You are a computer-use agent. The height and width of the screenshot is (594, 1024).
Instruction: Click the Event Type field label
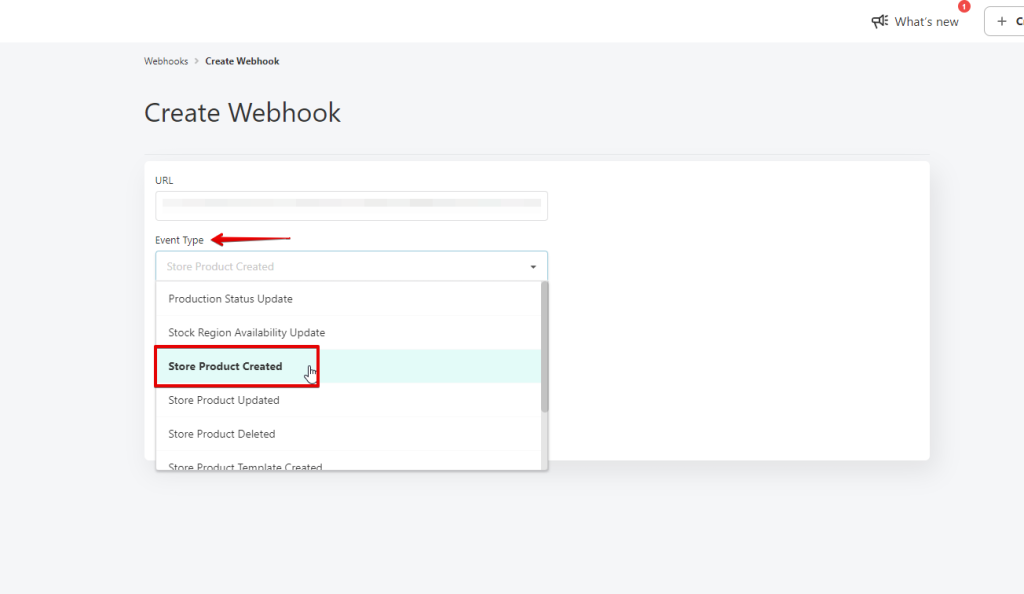pyautogui.click(x=179, y=241)
